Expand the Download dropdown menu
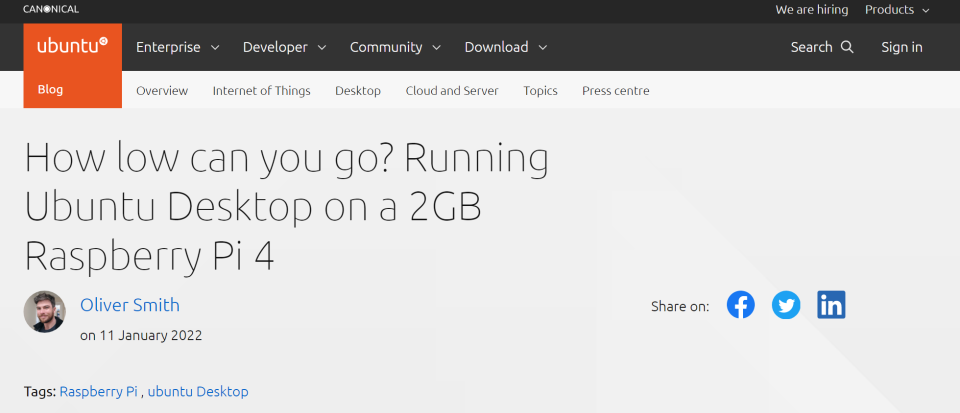960x413 pixels. point(506,47)
